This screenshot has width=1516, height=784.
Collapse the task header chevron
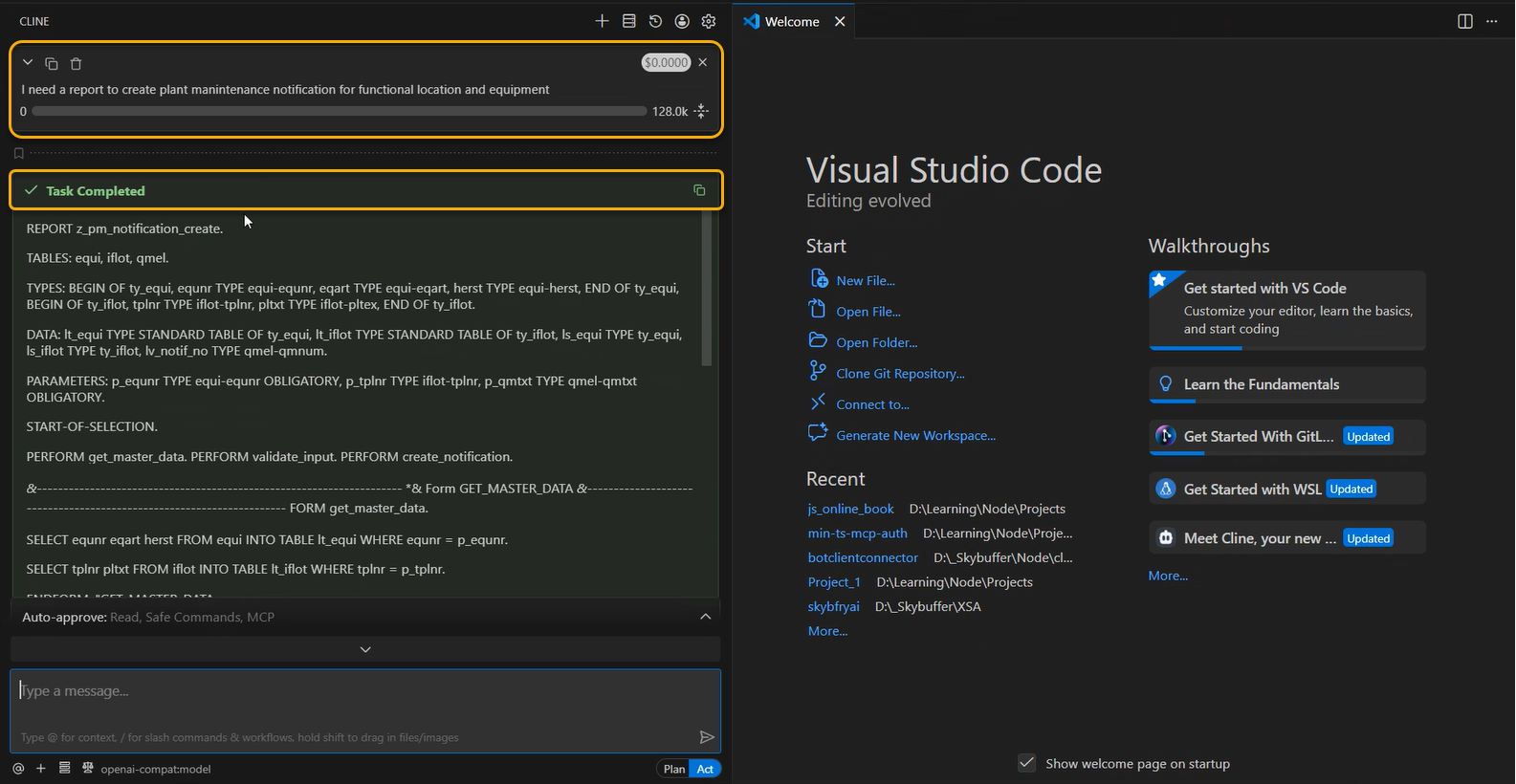click(28, 63)
